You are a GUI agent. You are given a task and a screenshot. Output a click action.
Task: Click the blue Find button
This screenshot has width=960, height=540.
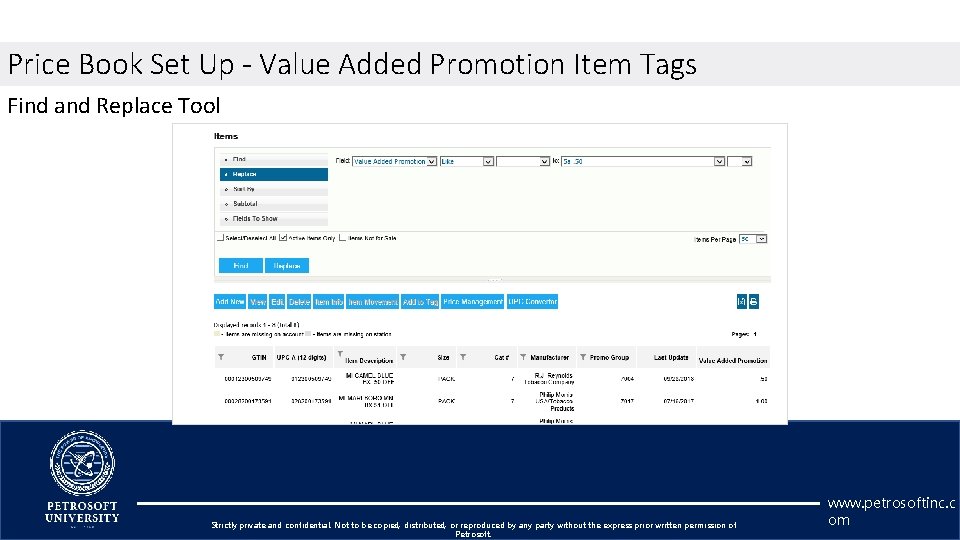(x=241, y=266)
